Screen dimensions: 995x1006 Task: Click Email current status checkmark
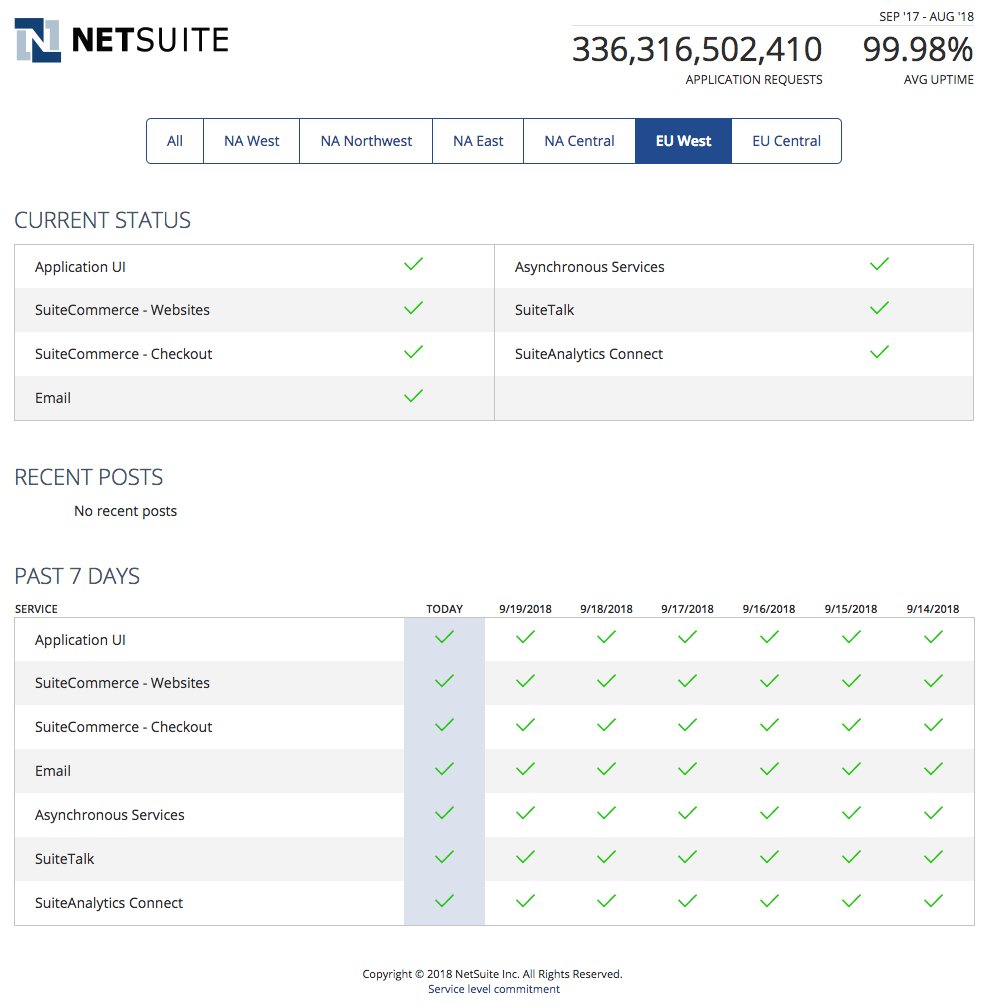(414, 396)
